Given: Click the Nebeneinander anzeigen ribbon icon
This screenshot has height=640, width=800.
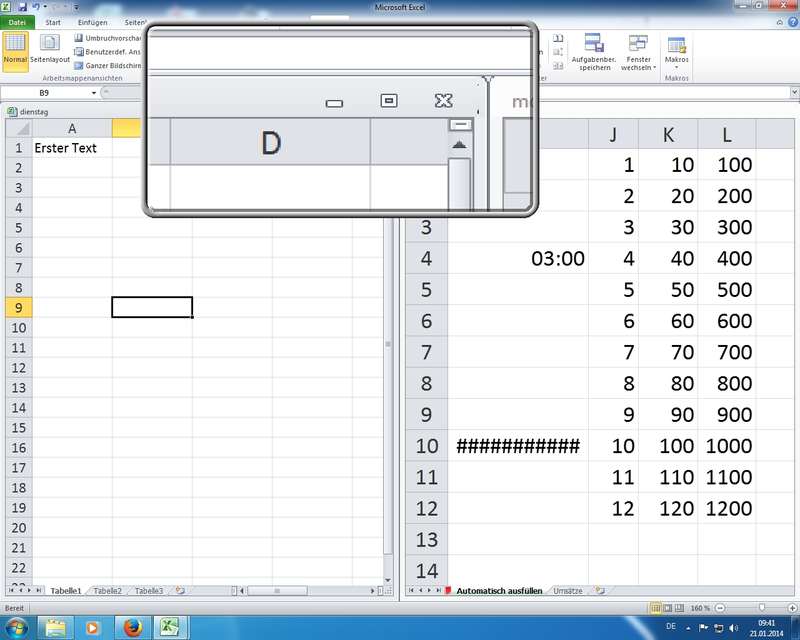Looking at the screenshot, I should pos(558,38).
